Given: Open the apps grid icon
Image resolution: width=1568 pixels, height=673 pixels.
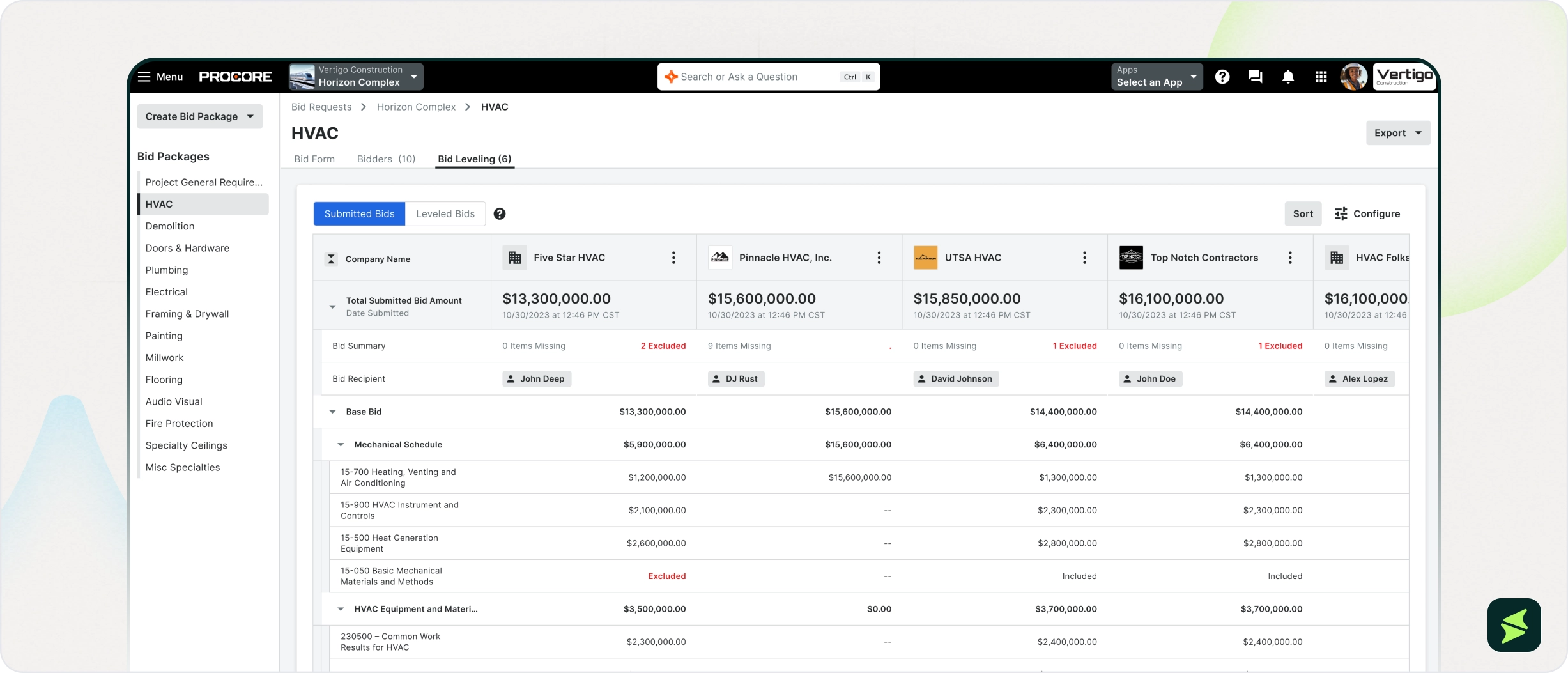Looking at the screenshot, I should pos(1321,77).
